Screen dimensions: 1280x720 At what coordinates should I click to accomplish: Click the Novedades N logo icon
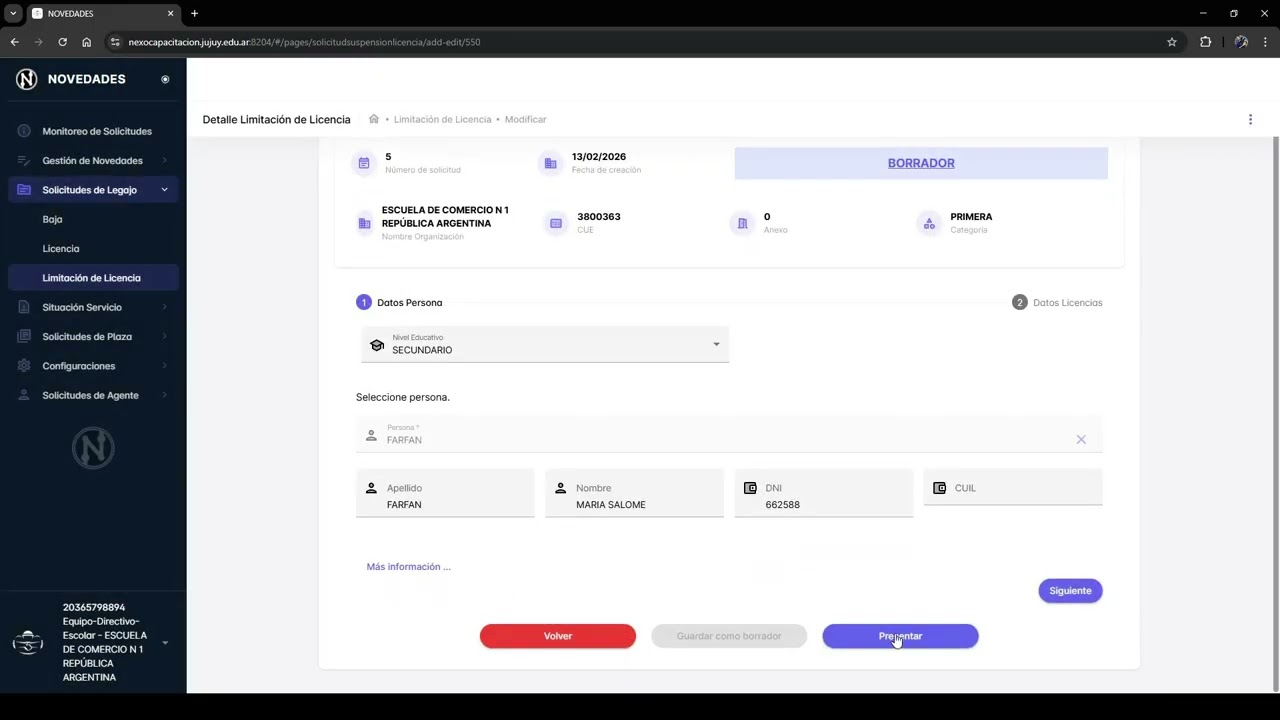pos(27,79)
